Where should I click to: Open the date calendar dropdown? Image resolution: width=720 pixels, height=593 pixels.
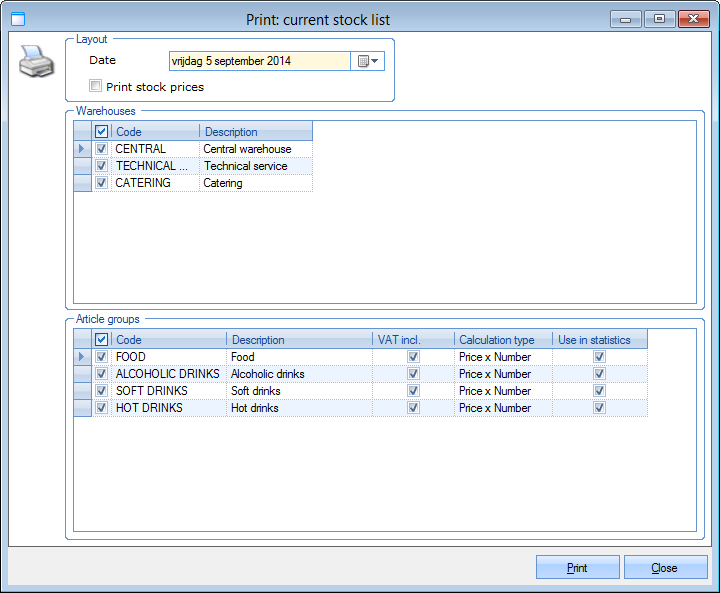point(369,61)
